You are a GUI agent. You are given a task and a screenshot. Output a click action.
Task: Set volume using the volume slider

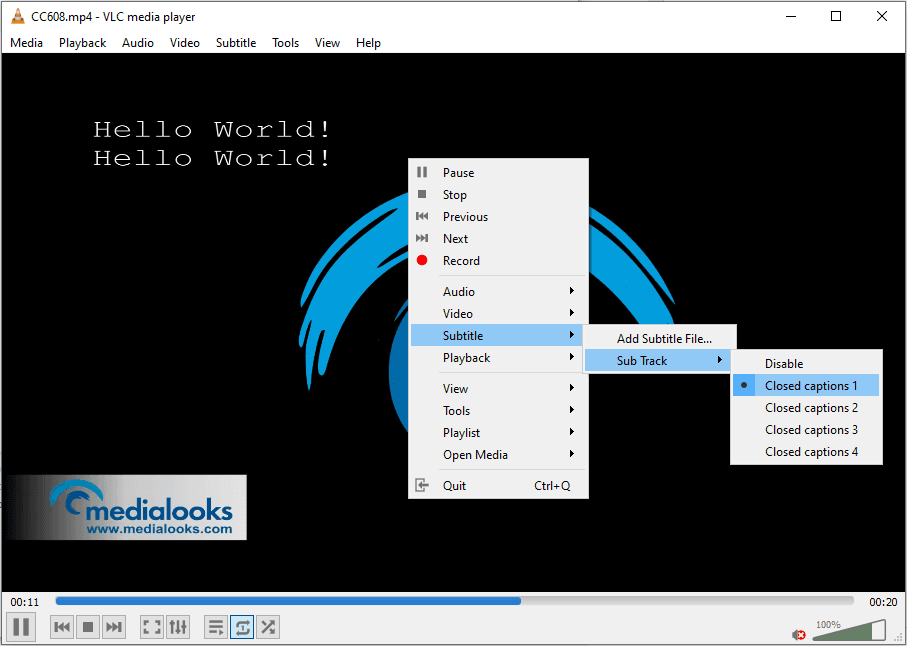pos(849,630)
